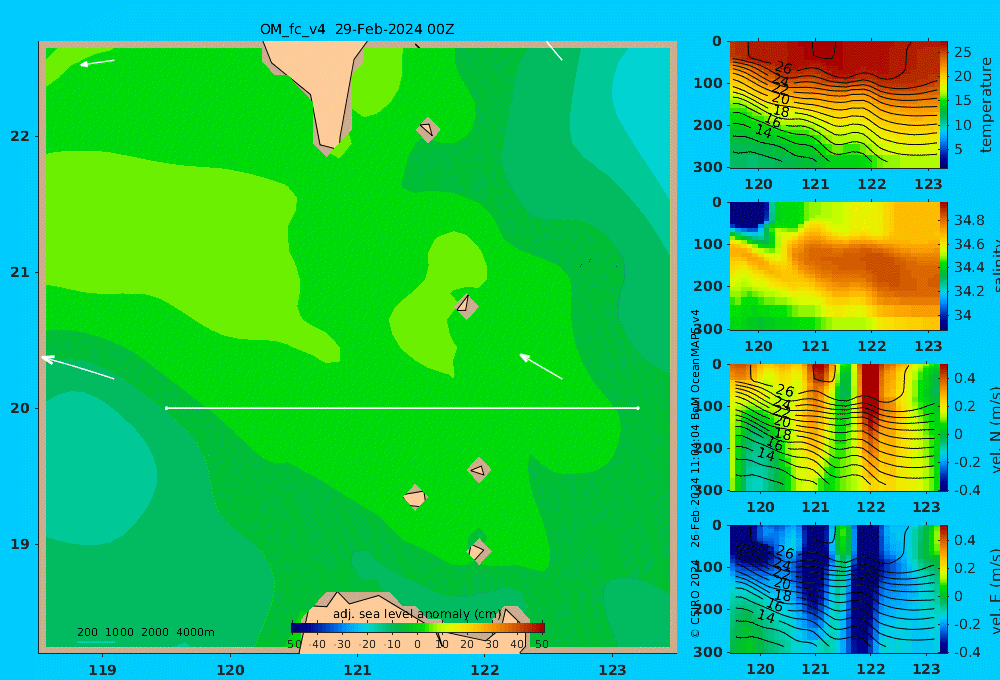This screenshot has height=680, width=1000.
Task: Click the small island near 21.9N 121.5E
Action: (x=428, y=130)
